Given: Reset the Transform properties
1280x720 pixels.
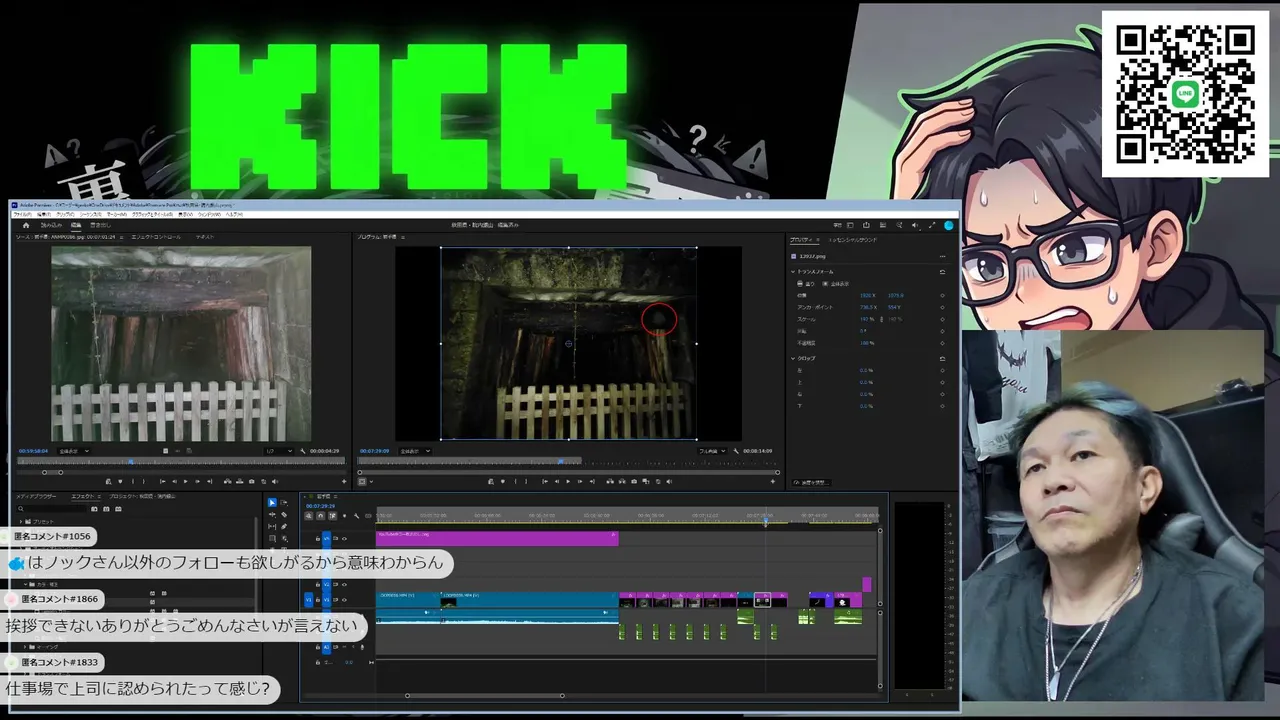Looking at the screenshot, I should pyautogui.click(x=942, y=272).
